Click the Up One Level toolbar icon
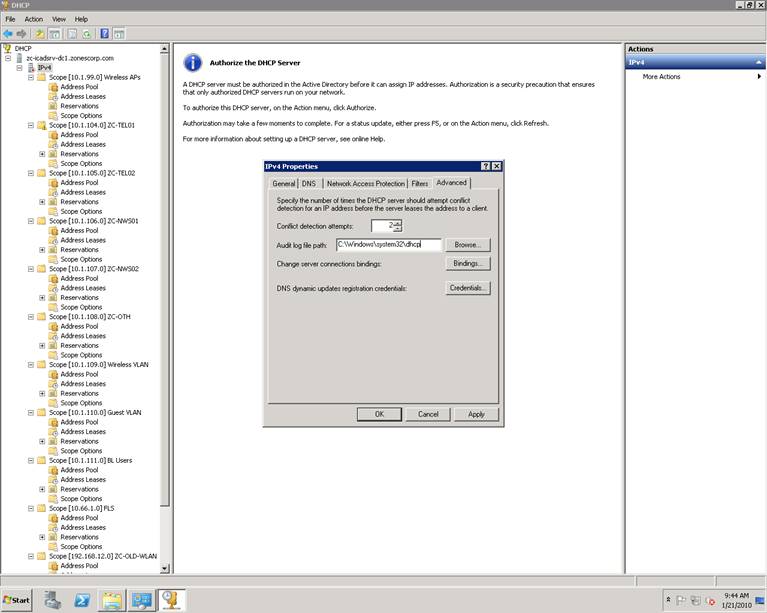This screenshot has height=613, width=767. (x=40, y=33)
